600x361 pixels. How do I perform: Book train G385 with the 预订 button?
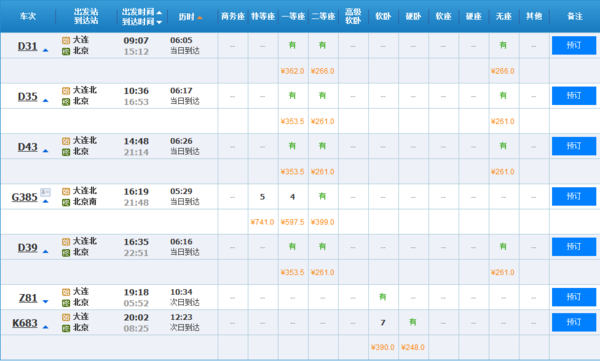[574, 196]
